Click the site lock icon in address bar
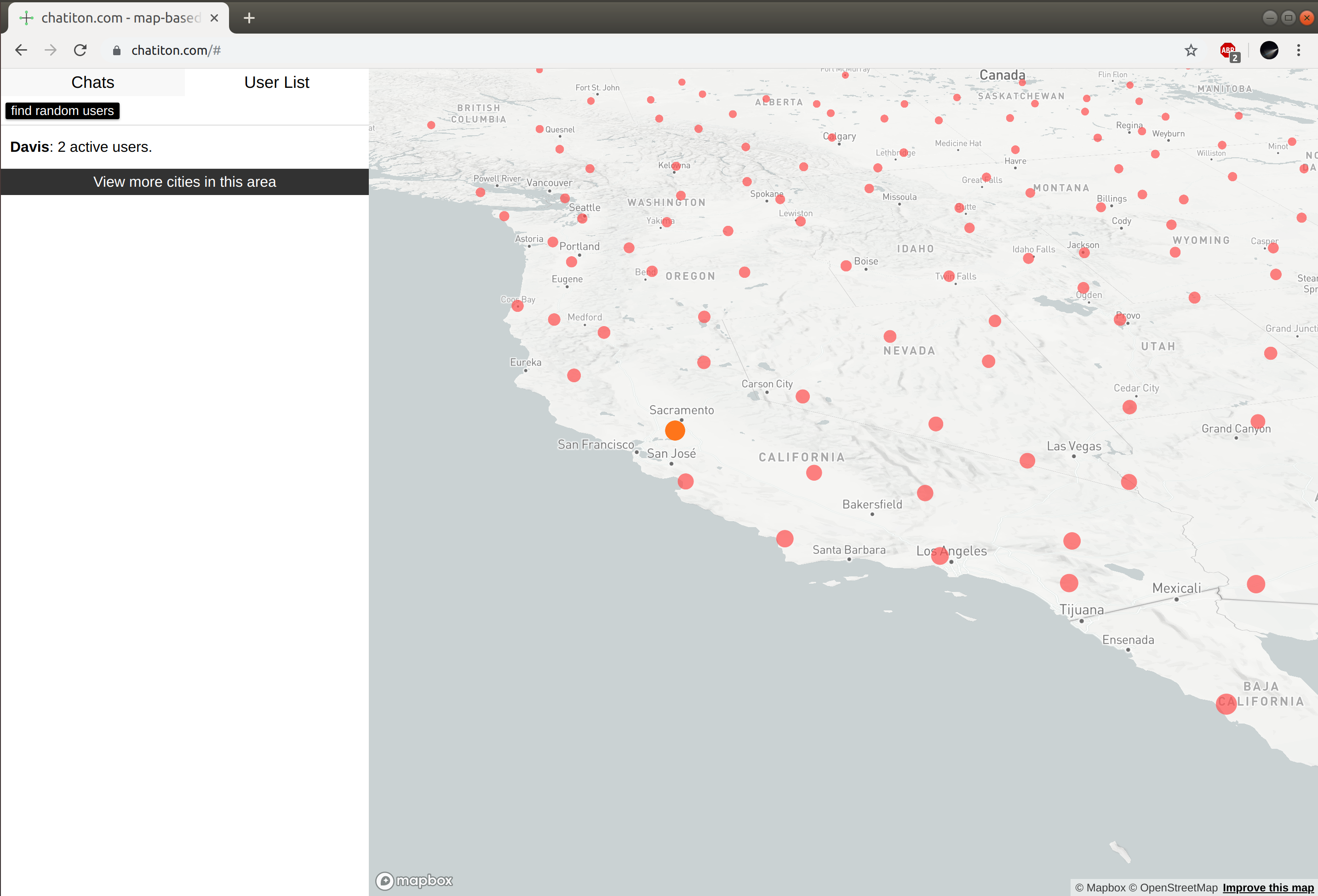The width and height of the screenshot is (1318, 896). 117,51
